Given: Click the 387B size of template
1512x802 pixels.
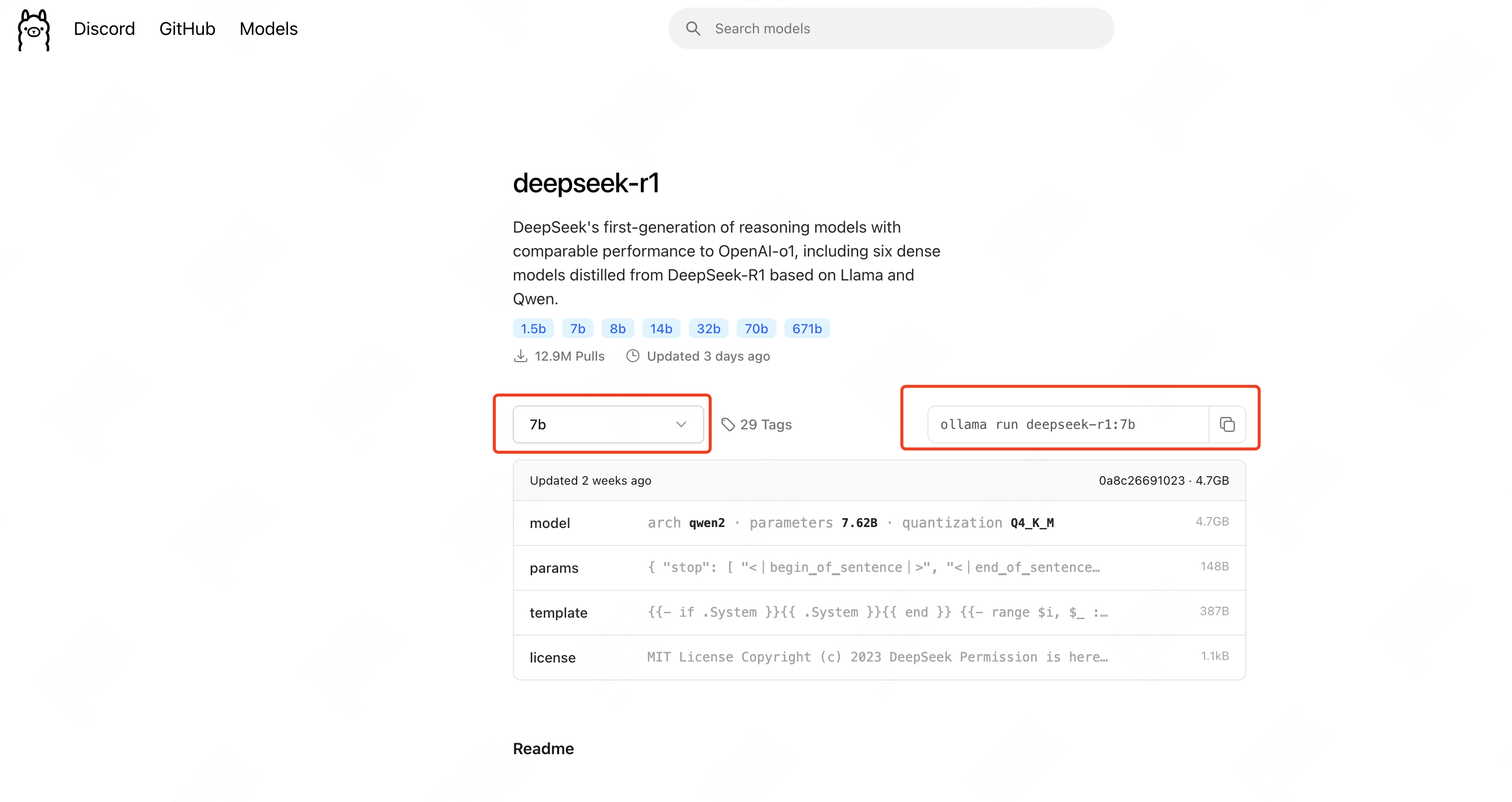Looking at the screenshot, I should [x=1214, y=611].
